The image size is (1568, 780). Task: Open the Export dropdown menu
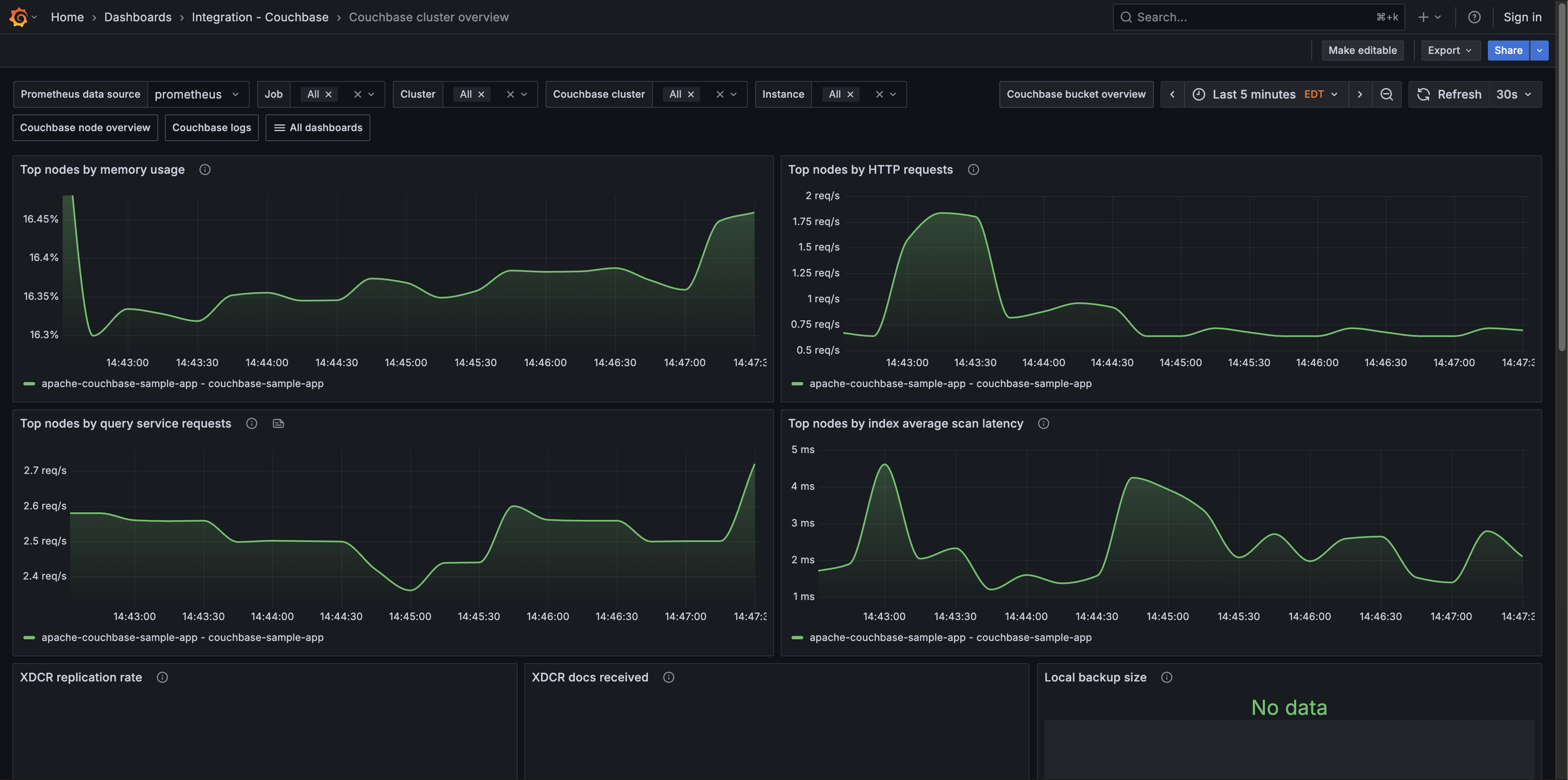click(x=1450, y=51)
